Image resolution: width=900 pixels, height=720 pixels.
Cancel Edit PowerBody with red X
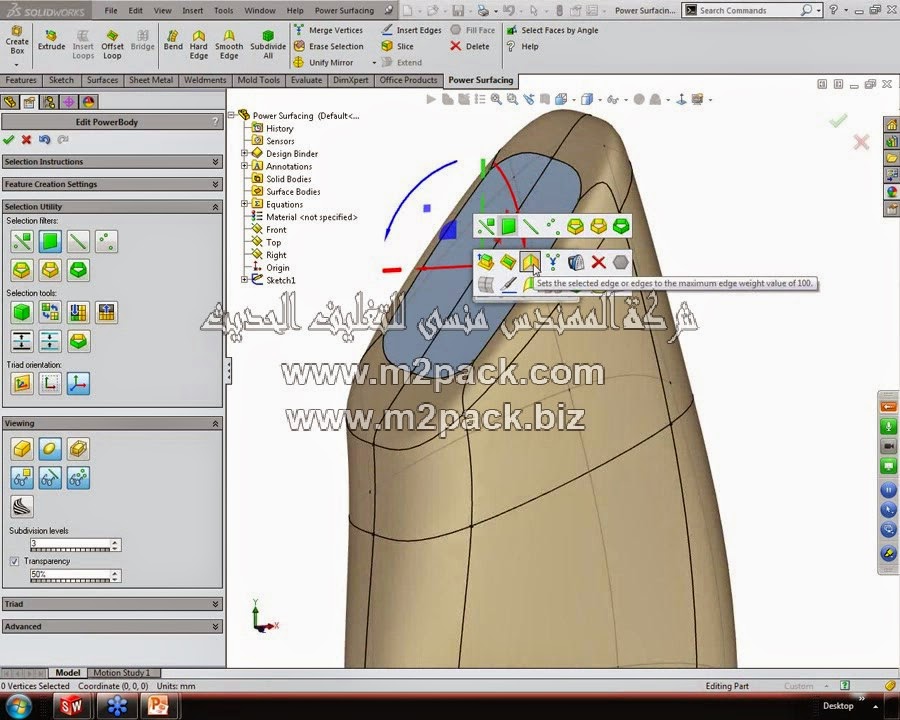(26, 140)
